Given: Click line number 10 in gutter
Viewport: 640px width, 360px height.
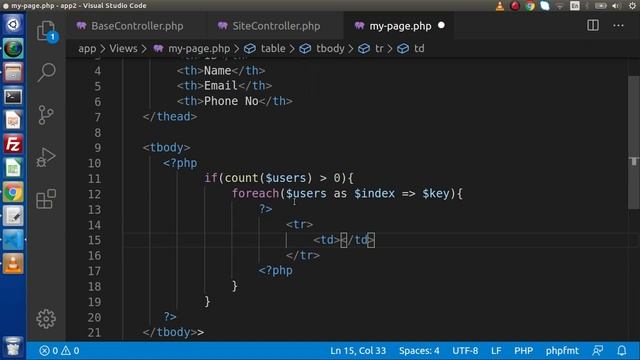Looking at the screenshot, I should 94,163.
